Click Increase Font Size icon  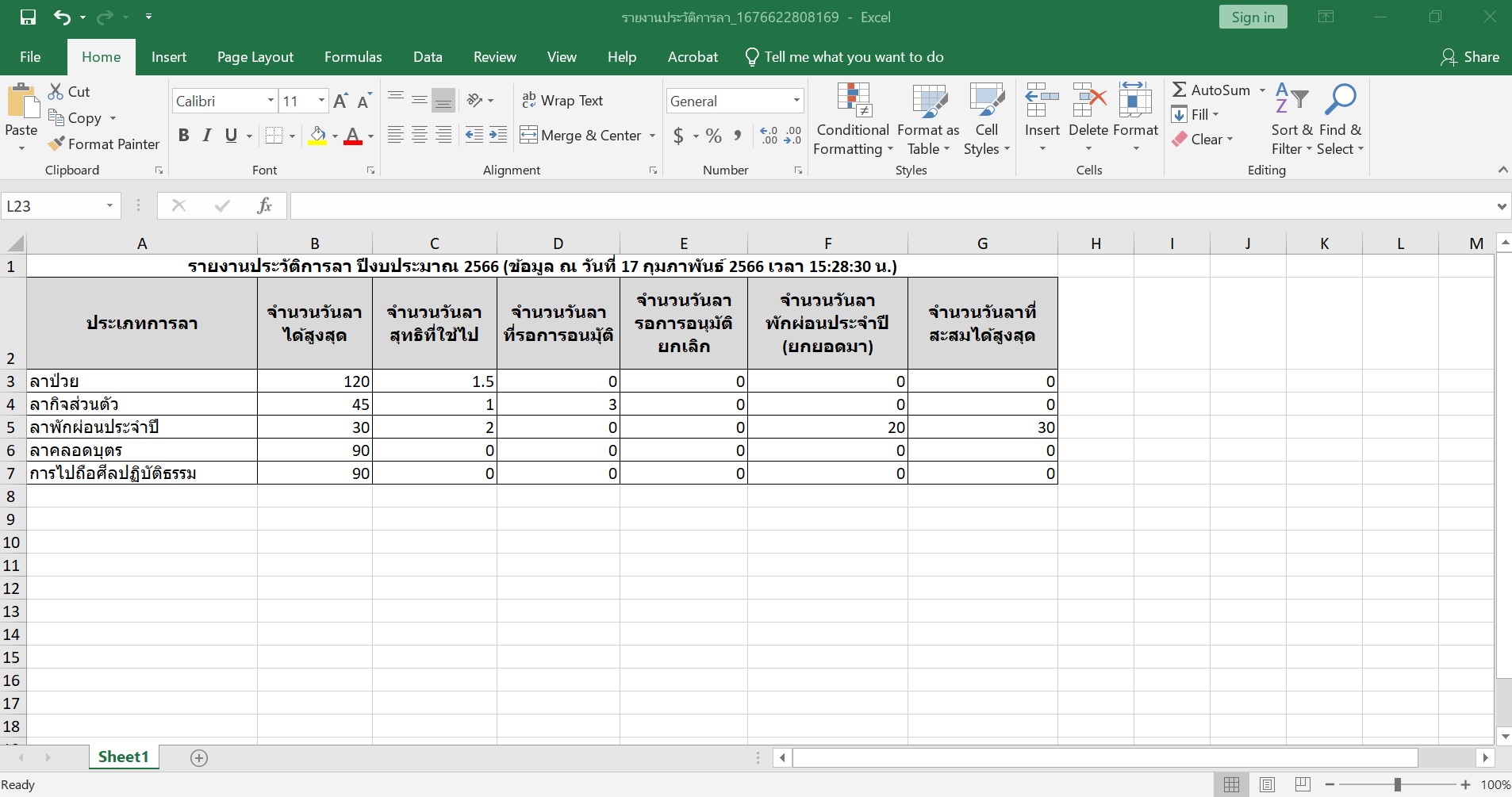click(x=340, y=101)
